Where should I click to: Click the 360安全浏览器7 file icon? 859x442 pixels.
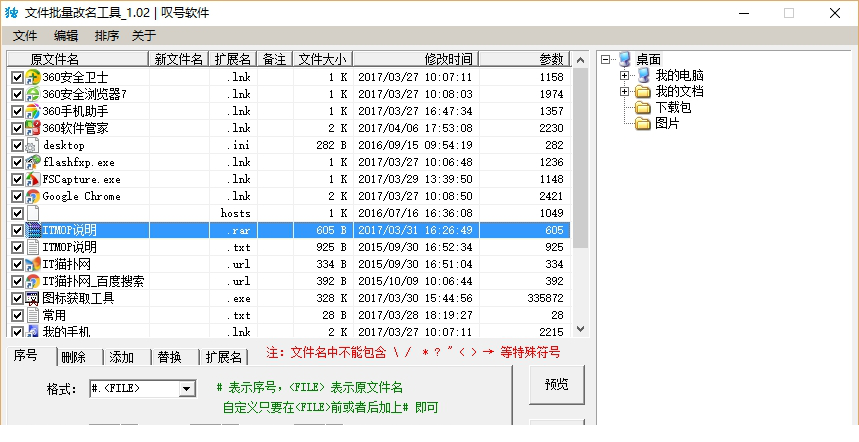[33, 94]
